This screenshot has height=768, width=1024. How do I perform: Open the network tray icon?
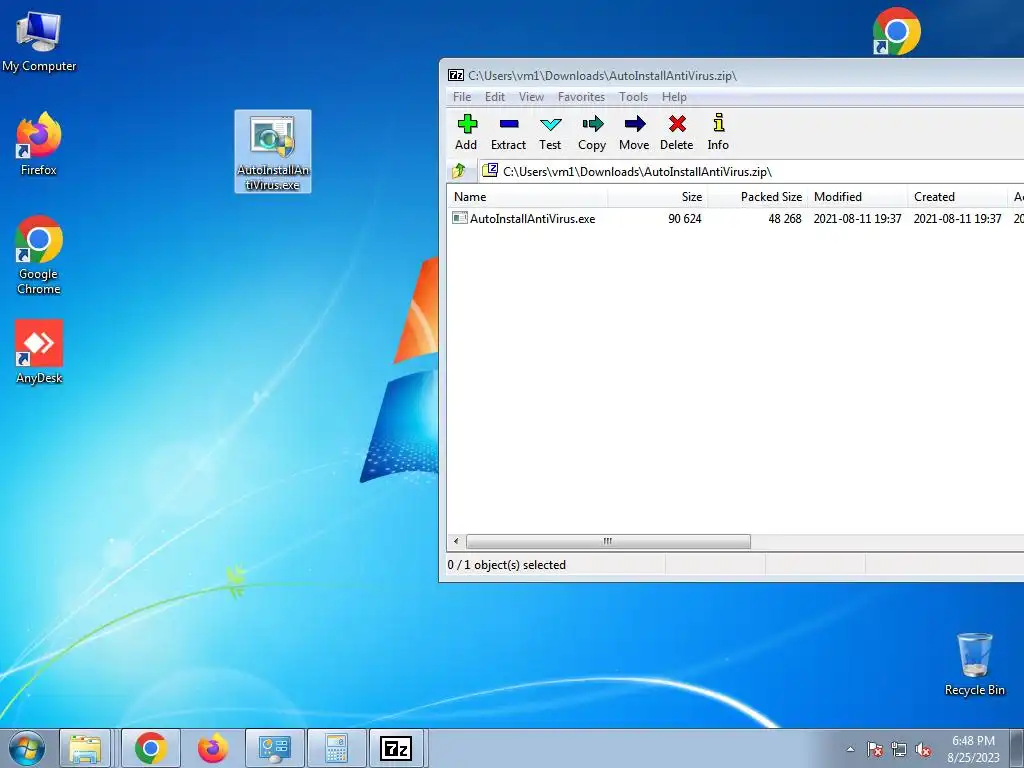point(899,749)
